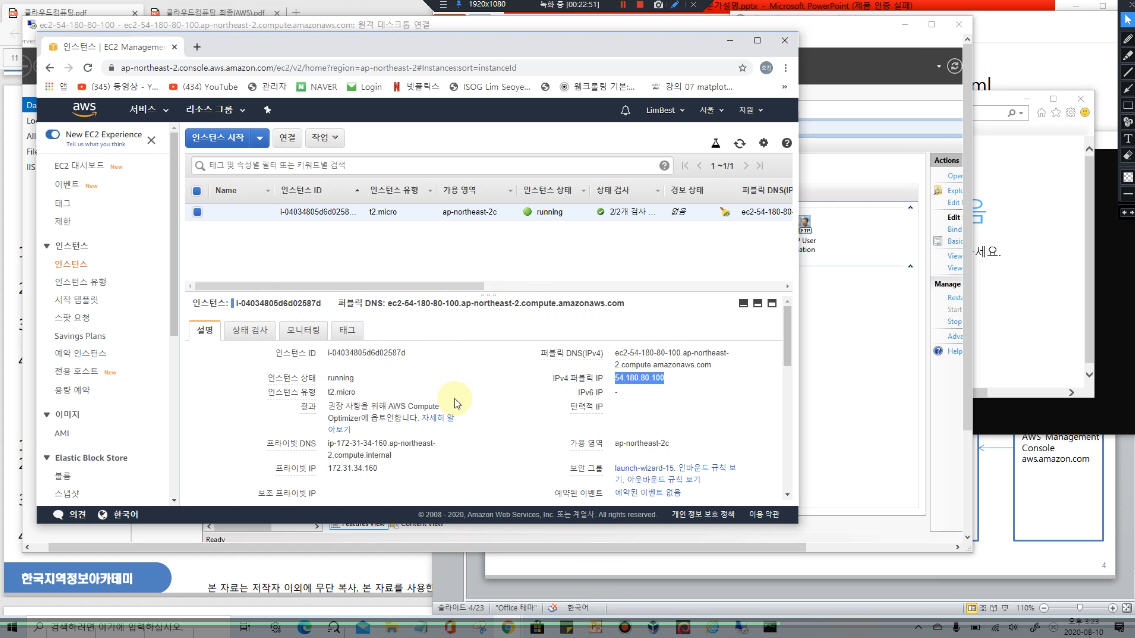Collapse the 인스턴스 sidebar section

(47, 246)
